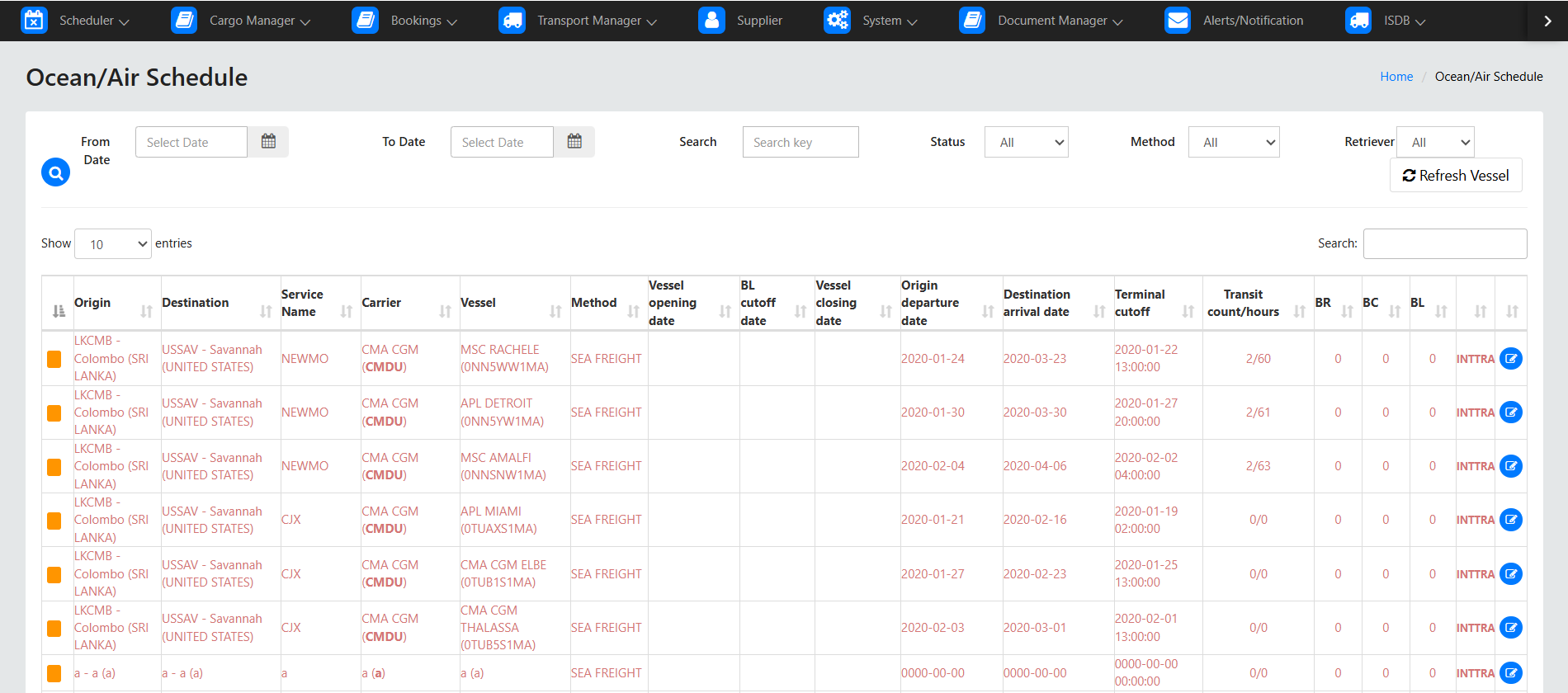Click the Scheduler calendar icon
Image resolution: width=1568 pixels, height=693 pixels.
point(34,21)
